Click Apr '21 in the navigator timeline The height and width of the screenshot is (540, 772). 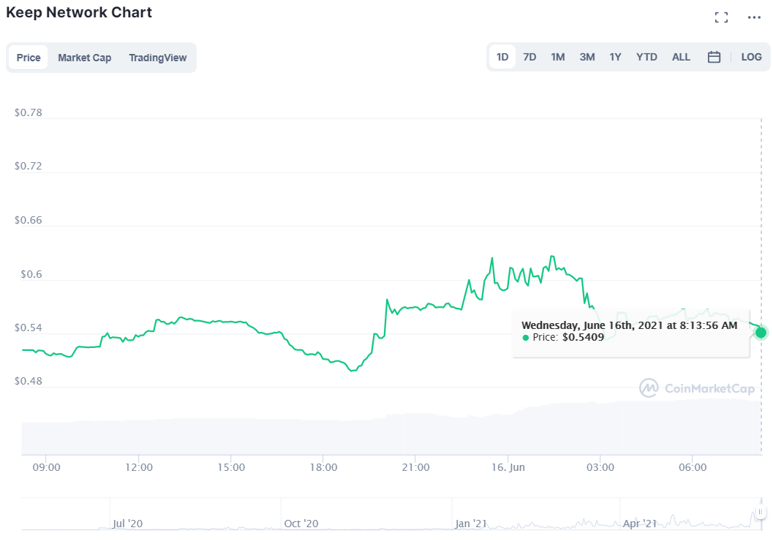(640, 523)
